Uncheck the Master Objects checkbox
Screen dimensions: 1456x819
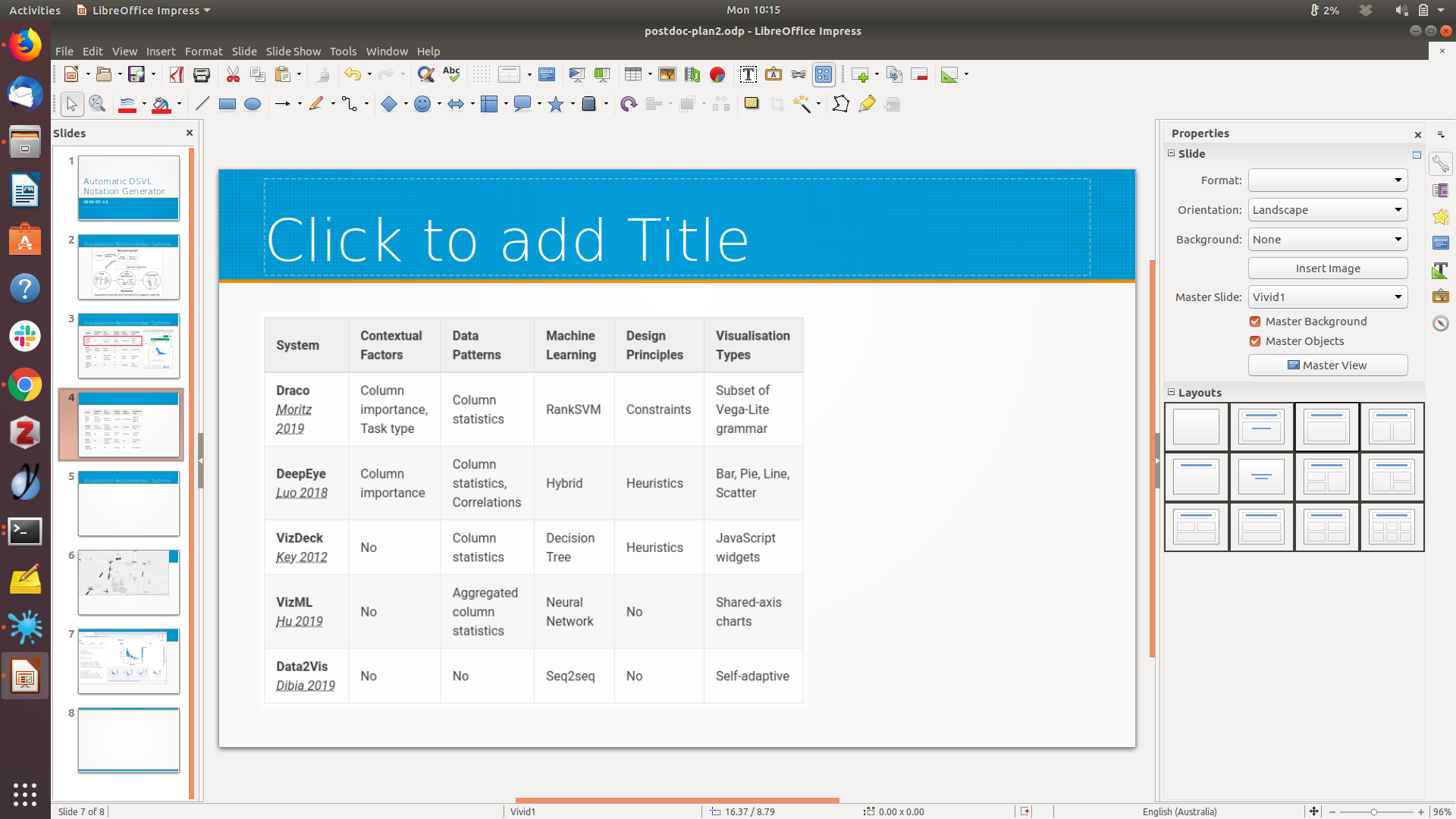click(1255, 341)
